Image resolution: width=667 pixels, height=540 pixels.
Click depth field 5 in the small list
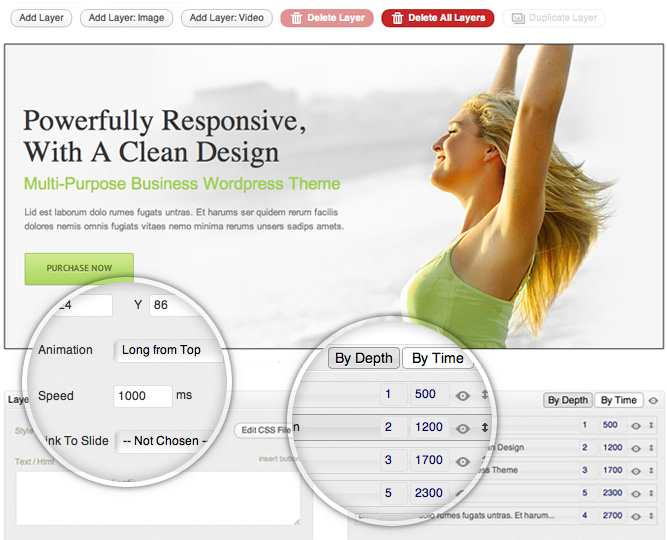(x=585, y=493)
